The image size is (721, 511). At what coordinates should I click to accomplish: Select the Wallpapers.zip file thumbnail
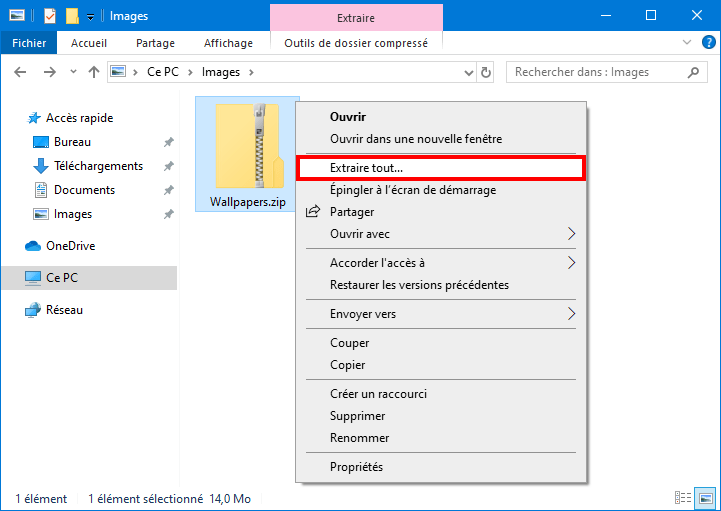(248, 150)
